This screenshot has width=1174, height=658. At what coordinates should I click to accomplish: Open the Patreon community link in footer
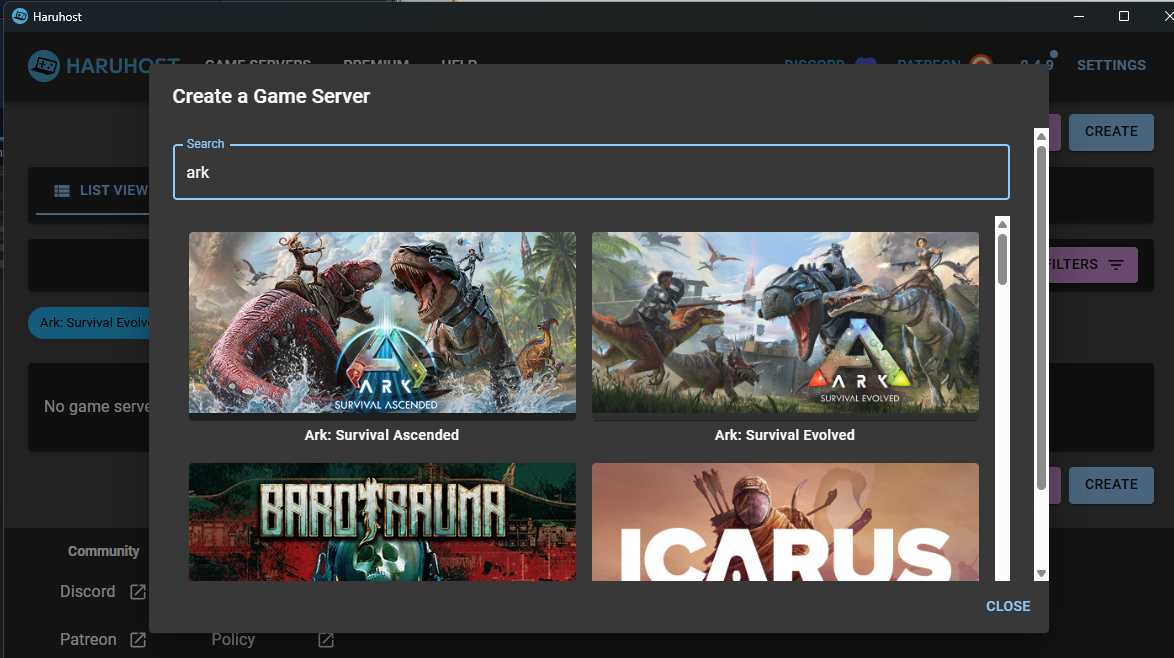[88, 639]
